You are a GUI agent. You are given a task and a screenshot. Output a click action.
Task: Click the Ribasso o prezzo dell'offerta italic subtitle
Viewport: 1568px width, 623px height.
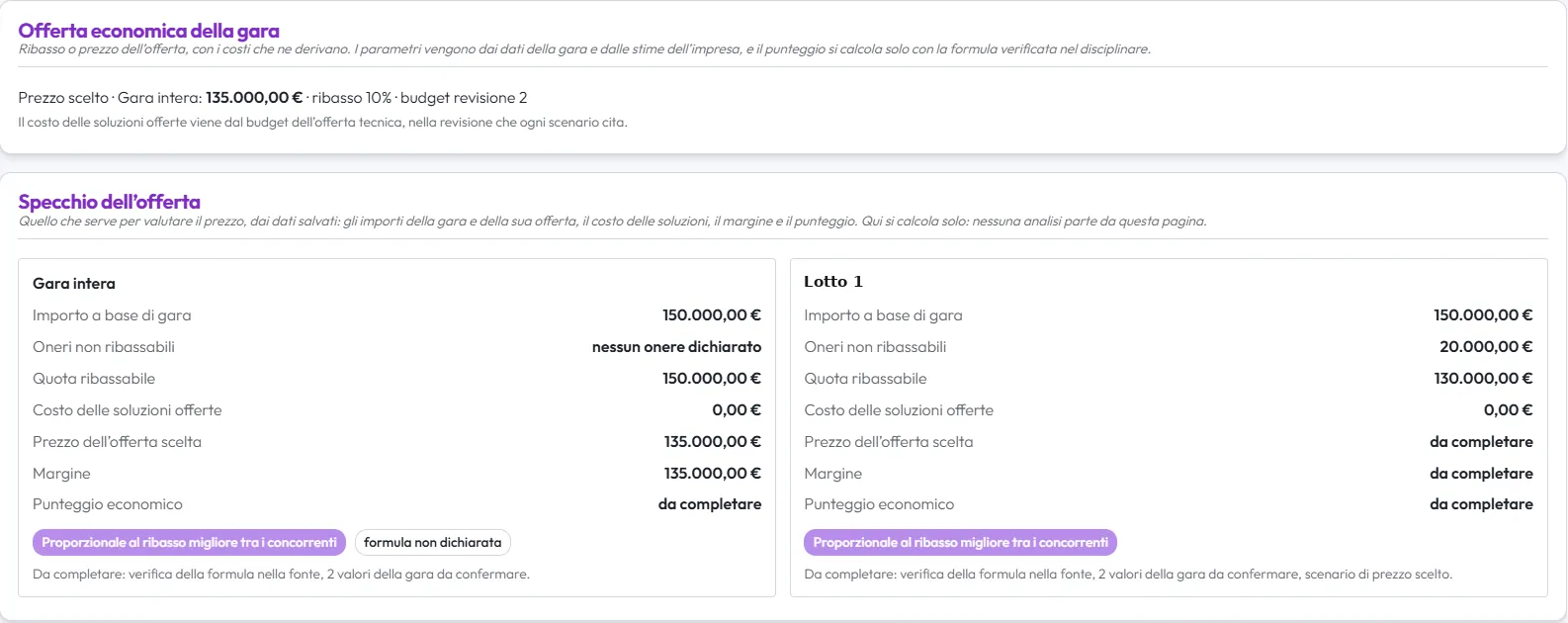(x=584, y=49)
